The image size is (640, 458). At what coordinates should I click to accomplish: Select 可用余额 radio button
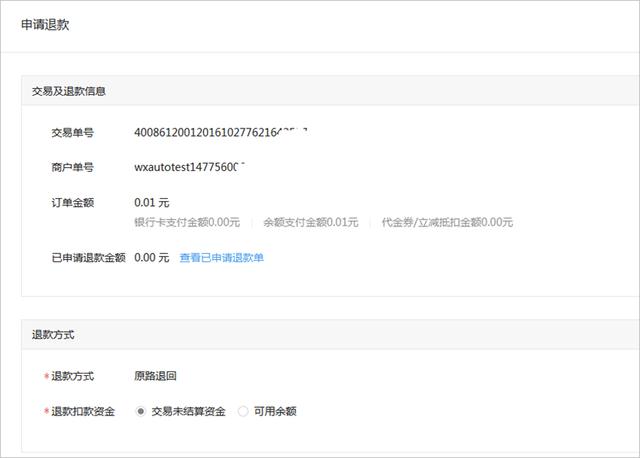243,411
